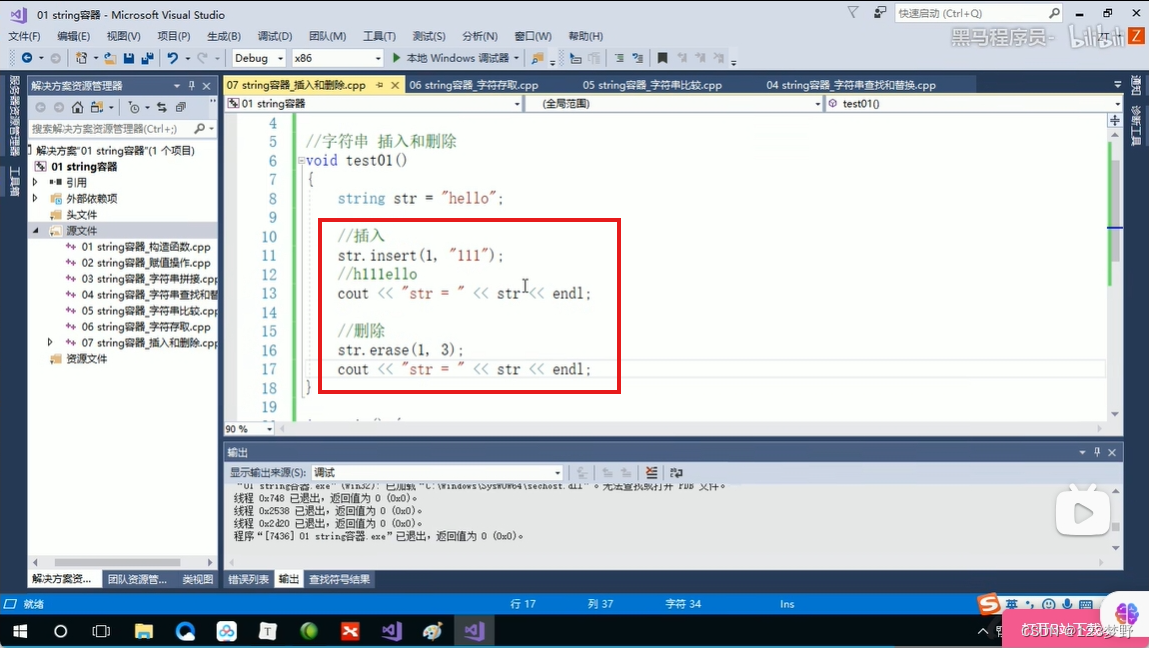Open File Explorer from the taskbar
Viewport: 1149px width, 648px height.
point(144,630)
